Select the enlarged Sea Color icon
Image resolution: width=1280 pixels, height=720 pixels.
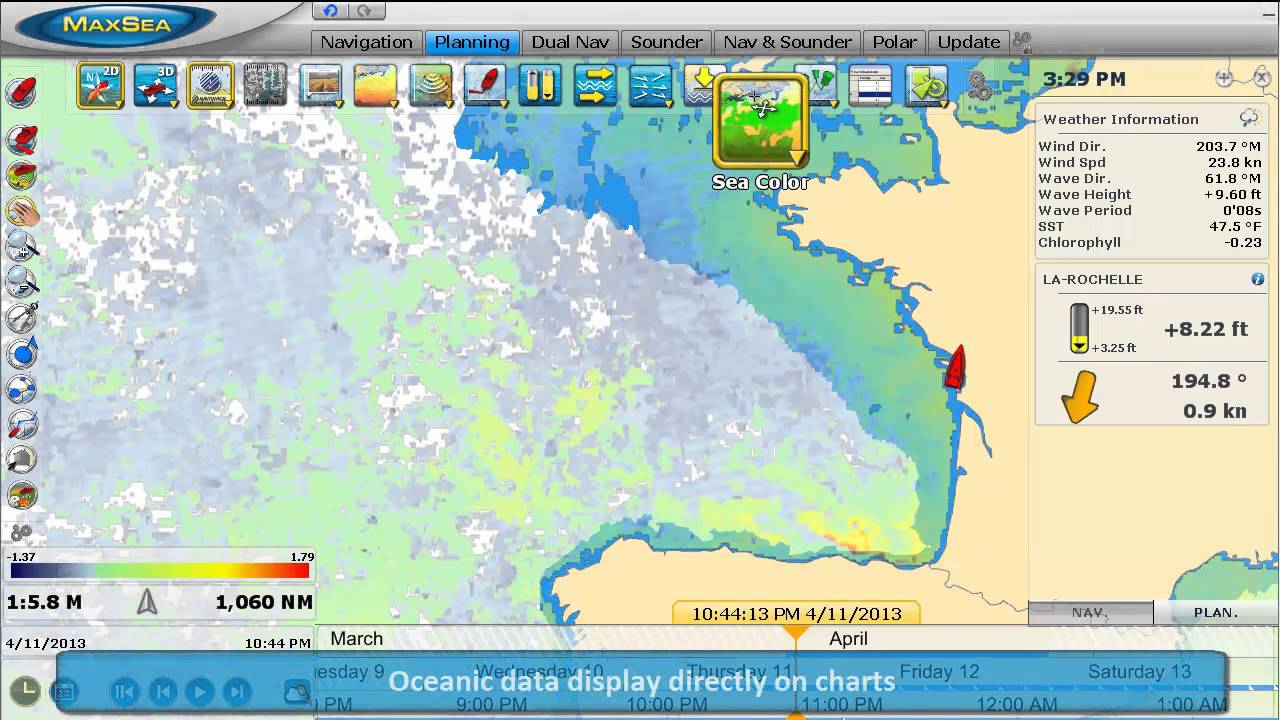click(x=760, y=120)
